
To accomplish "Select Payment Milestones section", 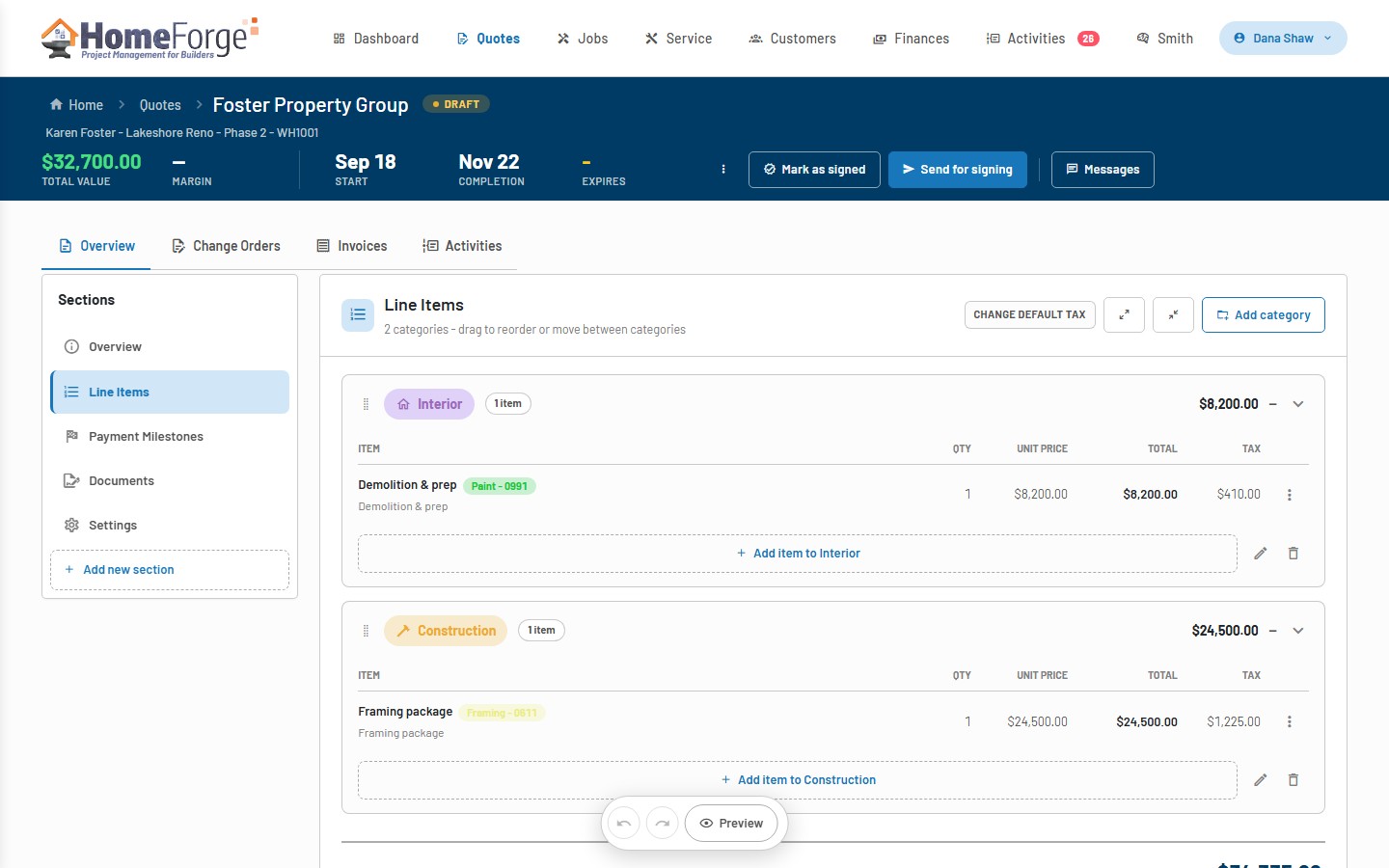I will pyautogui.click(x=170, y=437).
